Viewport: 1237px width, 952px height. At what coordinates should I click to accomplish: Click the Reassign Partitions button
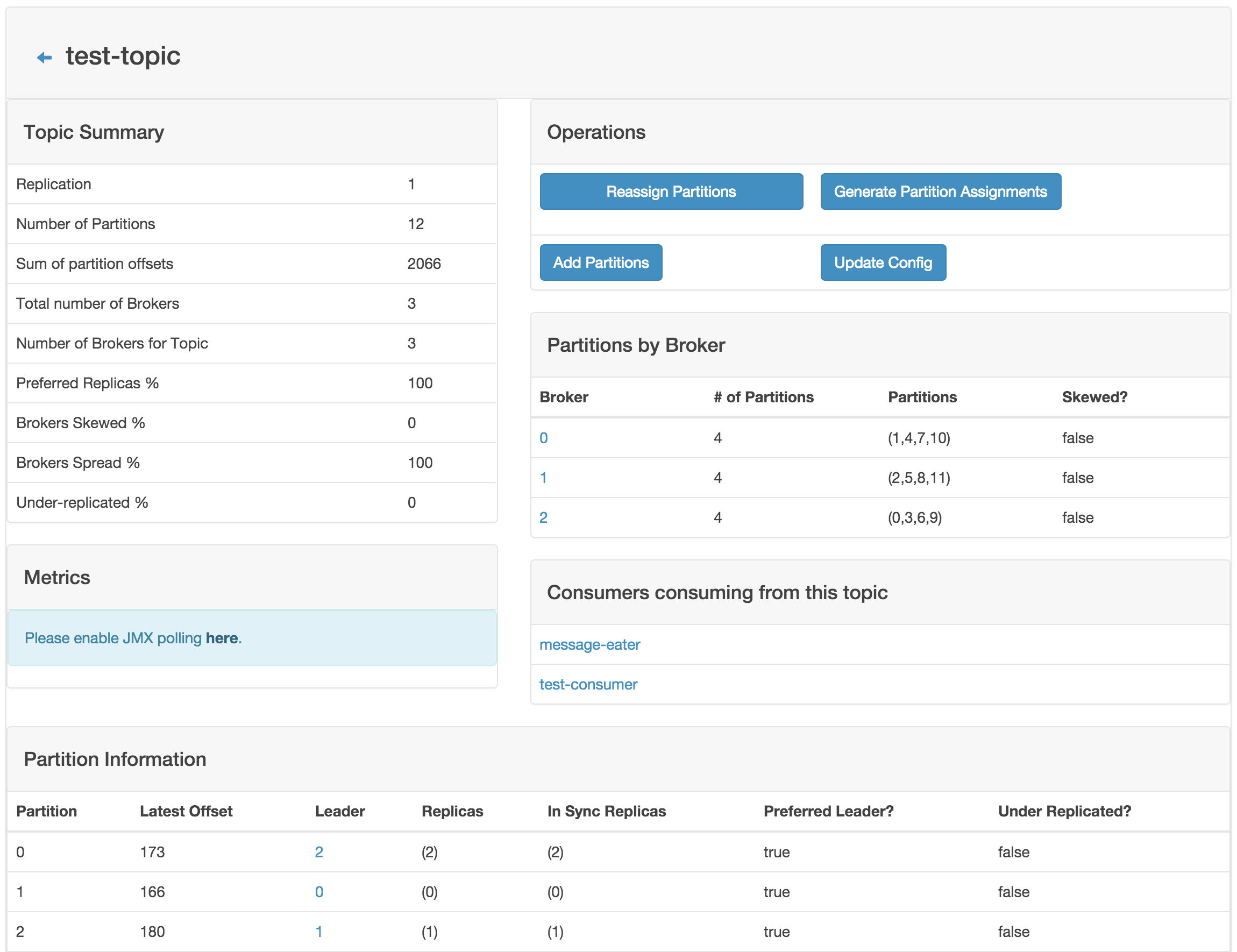[x=671, y=191]
